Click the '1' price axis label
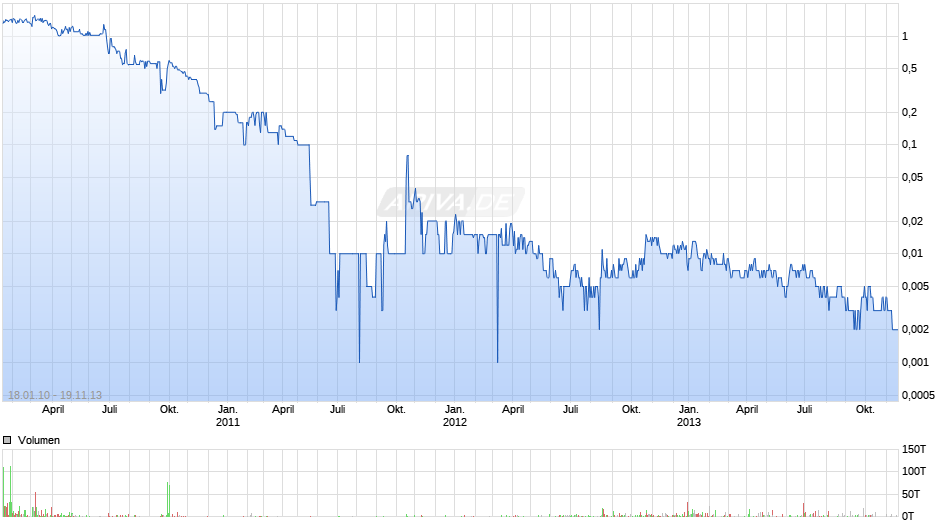The image size is (940, 526). click(905, 37)
